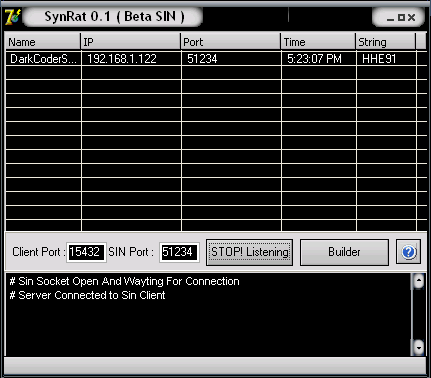Click the SynRat app icon in title bar
Viewport: 431px width, 378px height.
click(x=13, y=17)
